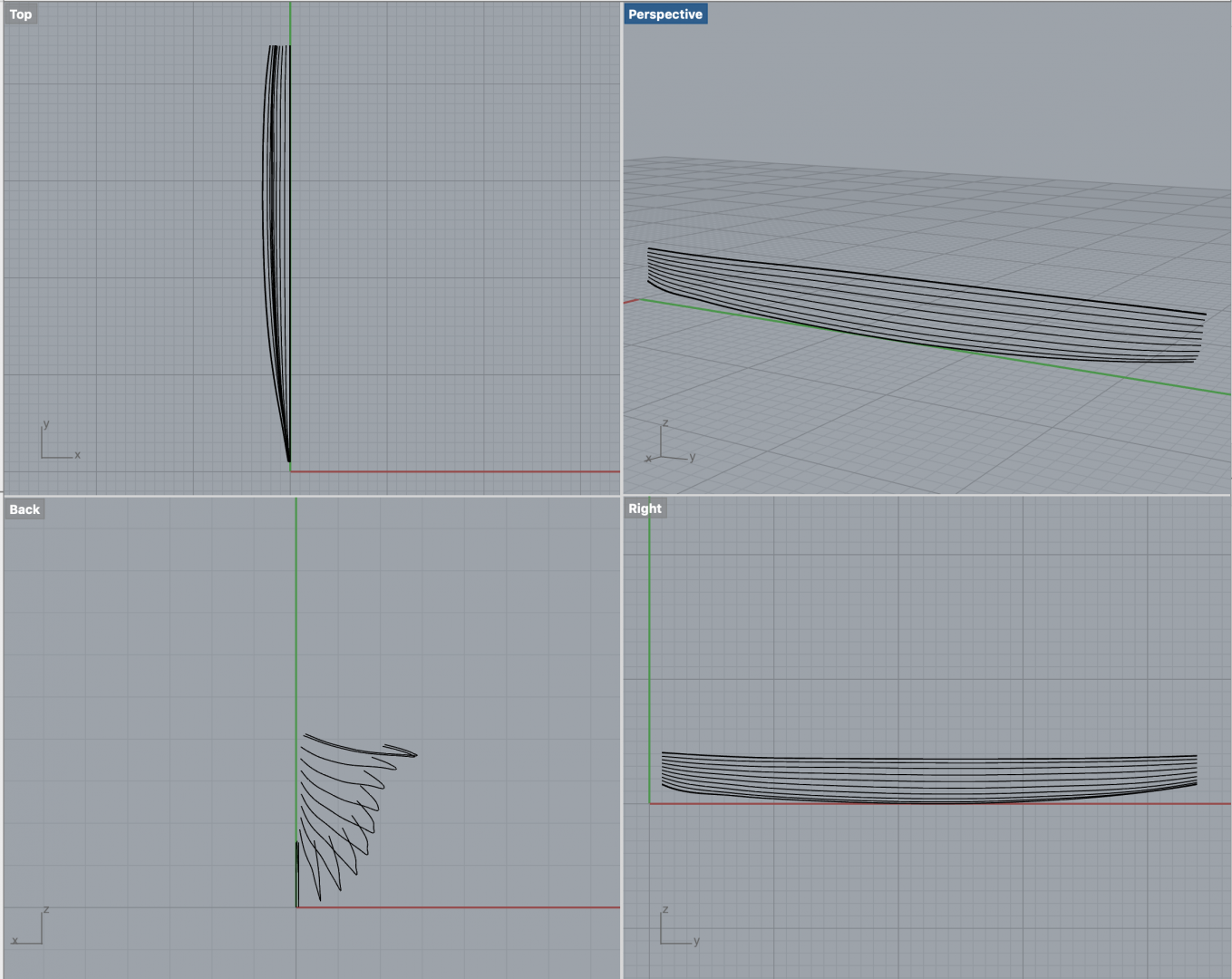1232x979 pixels.
Task: Click the red horizontal axis in Right viewport
Action: tap(997, 803)
